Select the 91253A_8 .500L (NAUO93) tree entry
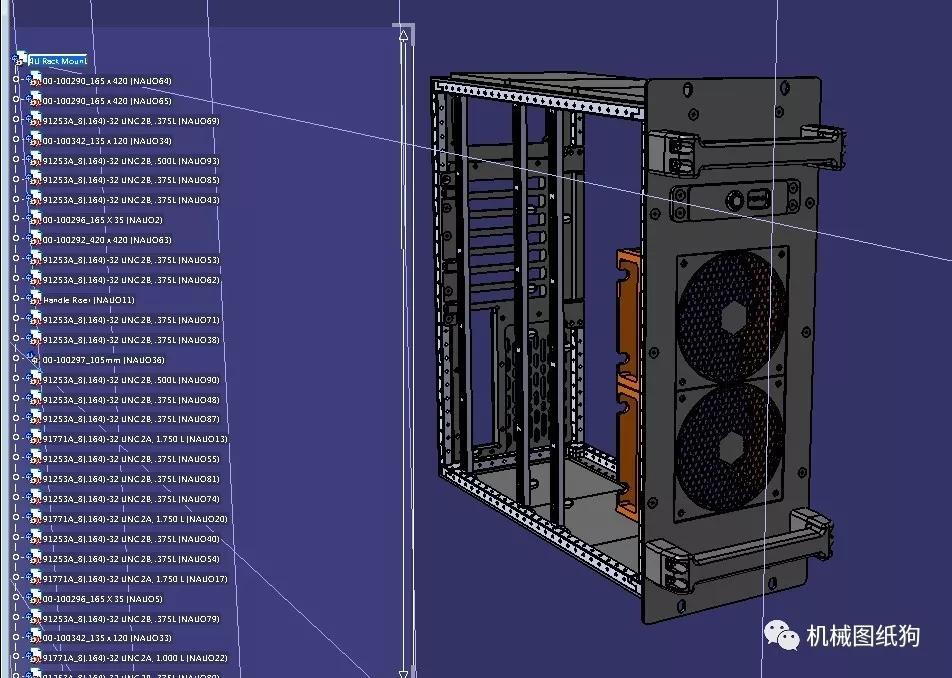Screen dimensions: 952x678 click(120, 161)
